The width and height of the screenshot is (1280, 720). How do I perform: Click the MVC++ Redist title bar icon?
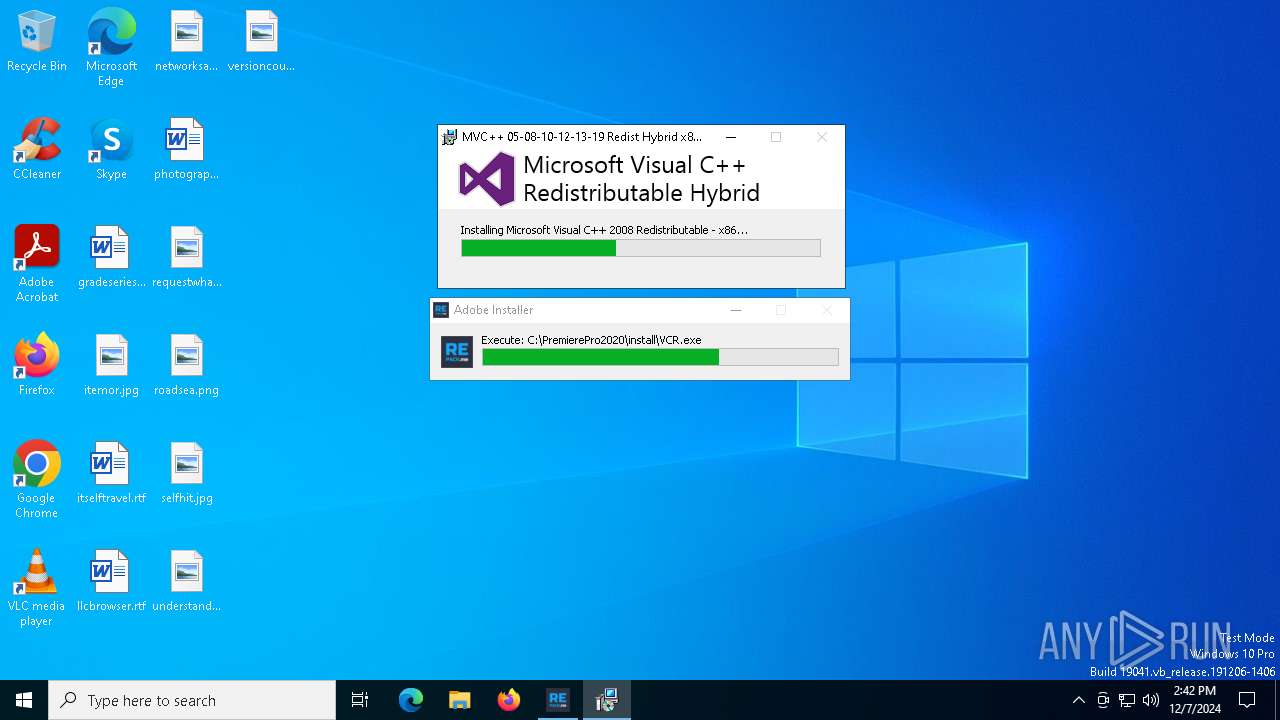point(450,137)
